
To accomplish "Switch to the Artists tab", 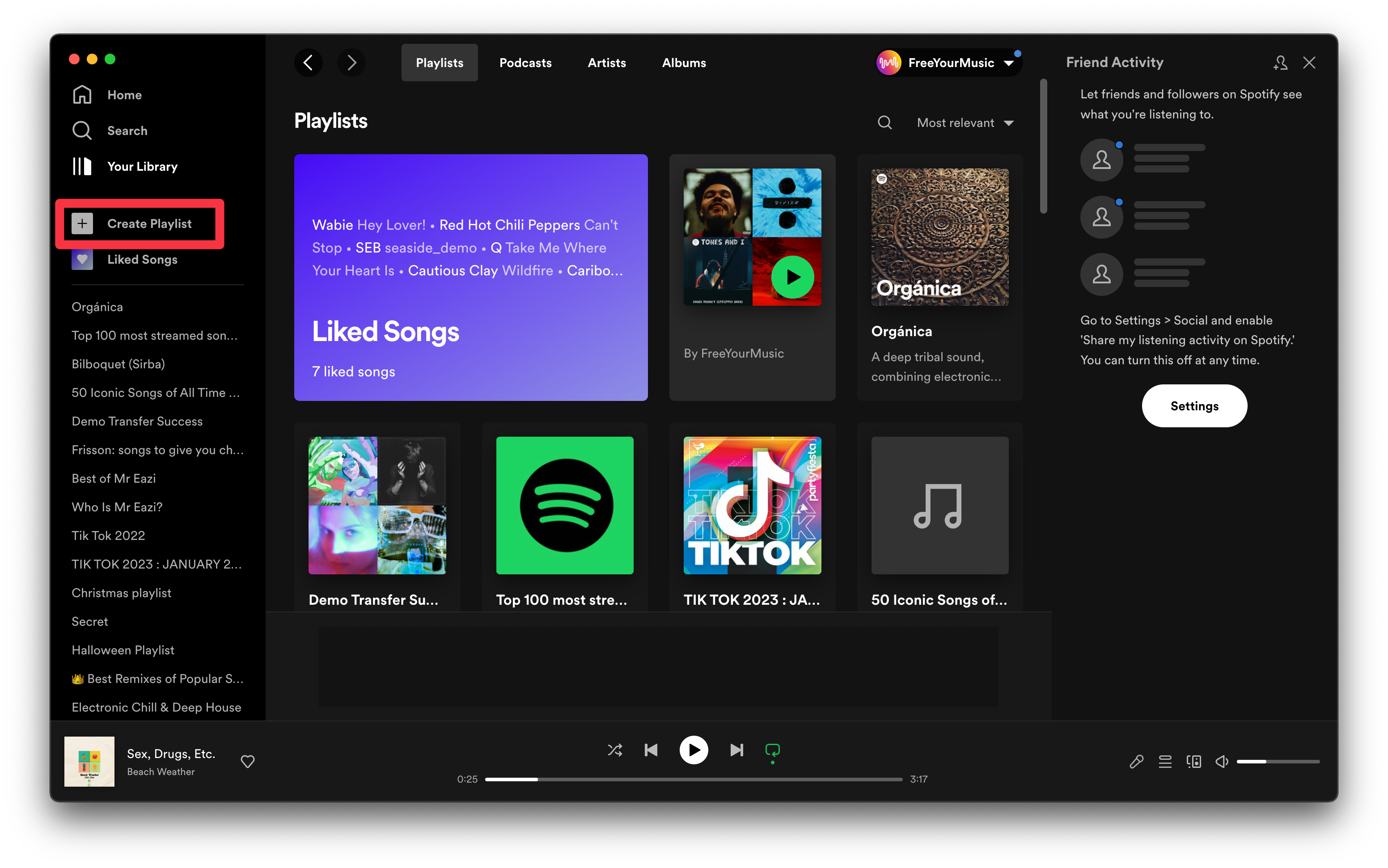I will click(x=606, y=63).
